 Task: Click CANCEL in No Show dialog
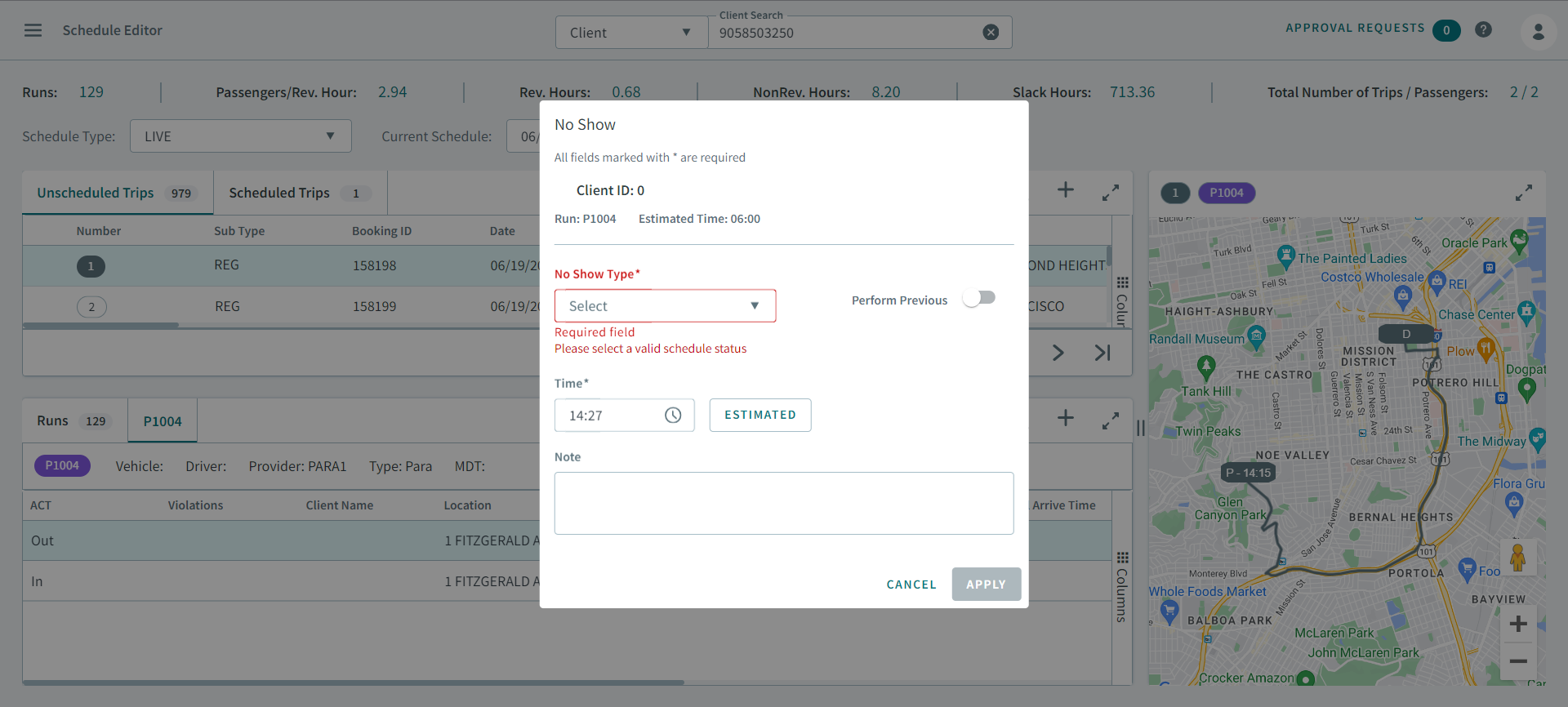(x=911, y=585)
